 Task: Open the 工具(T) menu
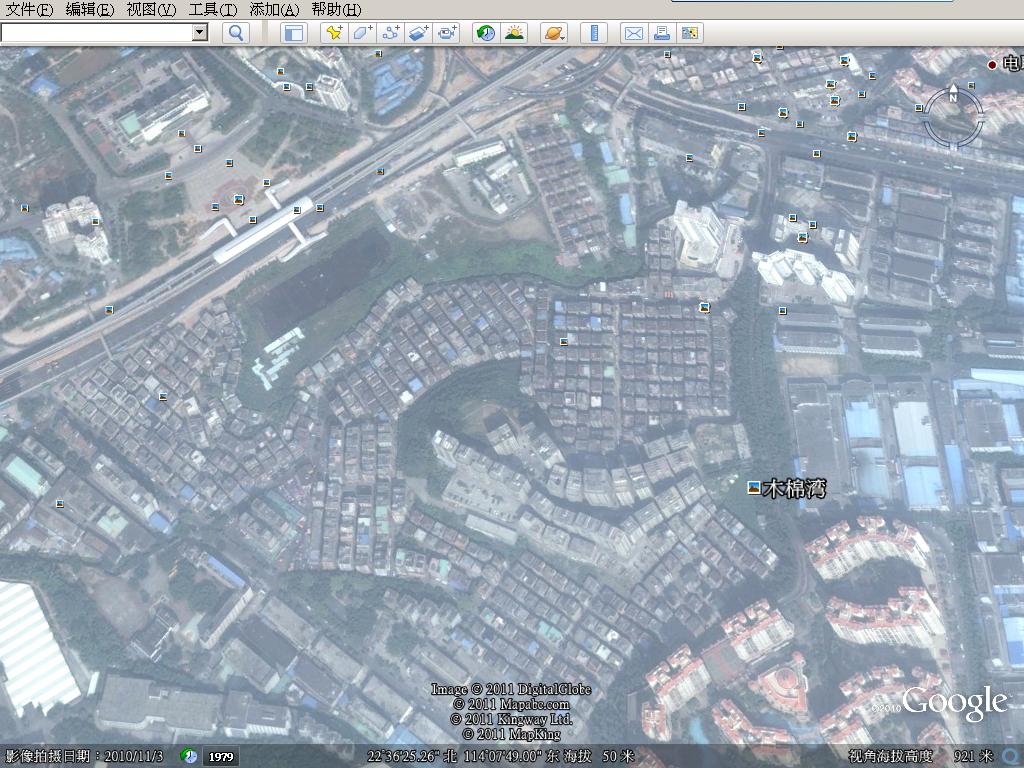[212, 10]
